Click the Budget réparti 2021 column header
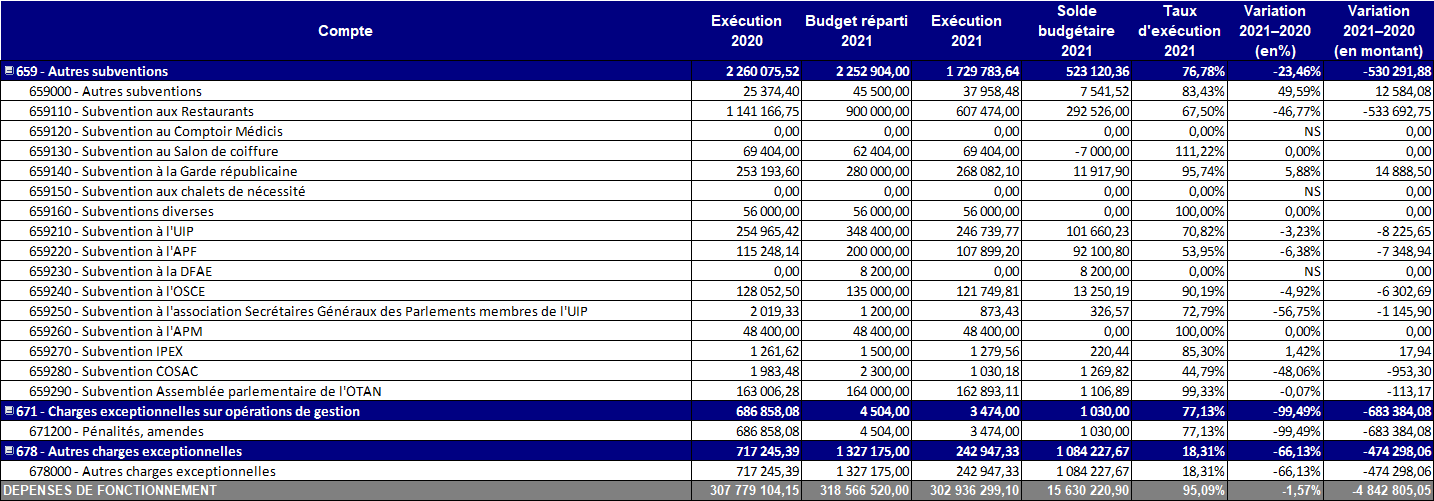1434x501 pixels. [x=856, y=31]
